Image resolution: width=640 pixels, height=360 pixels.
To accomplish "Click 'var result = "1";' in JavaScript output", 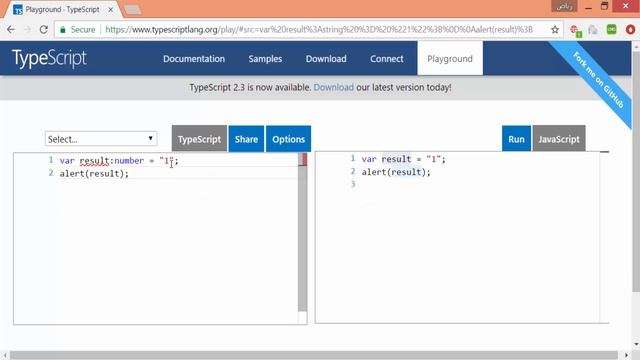I will click(404, 159).
